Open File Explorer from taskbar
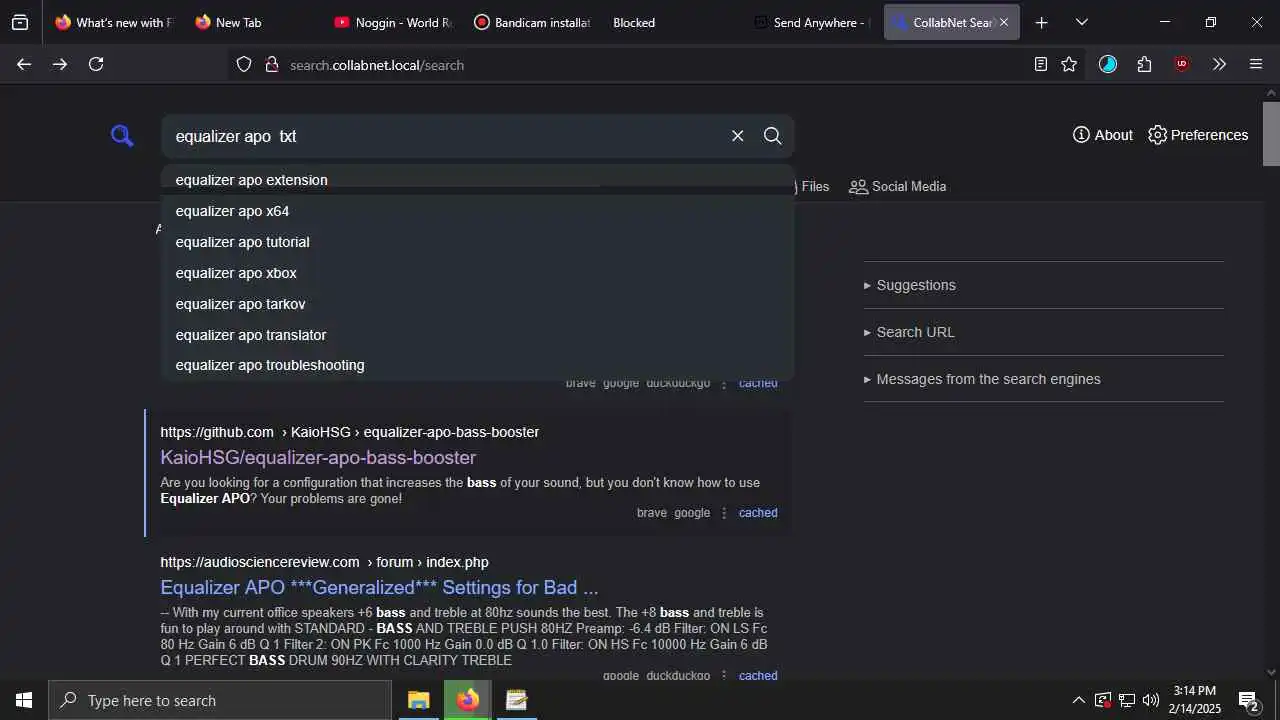Viewport: 1280px width, 720px height. click(x=418, y=700)
